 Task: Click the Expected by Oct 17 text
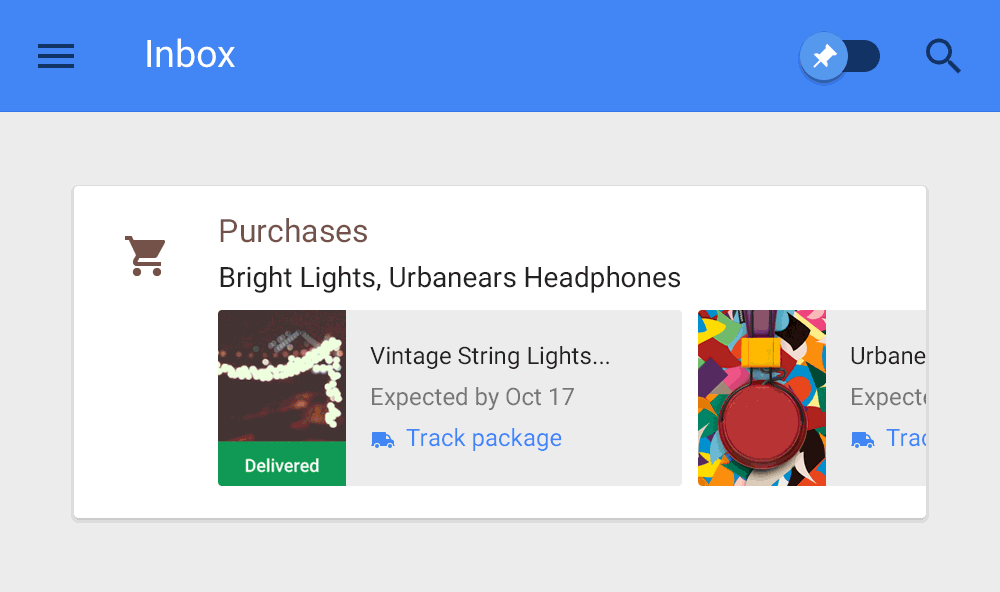pyautogui.click(x=472, y=397)
